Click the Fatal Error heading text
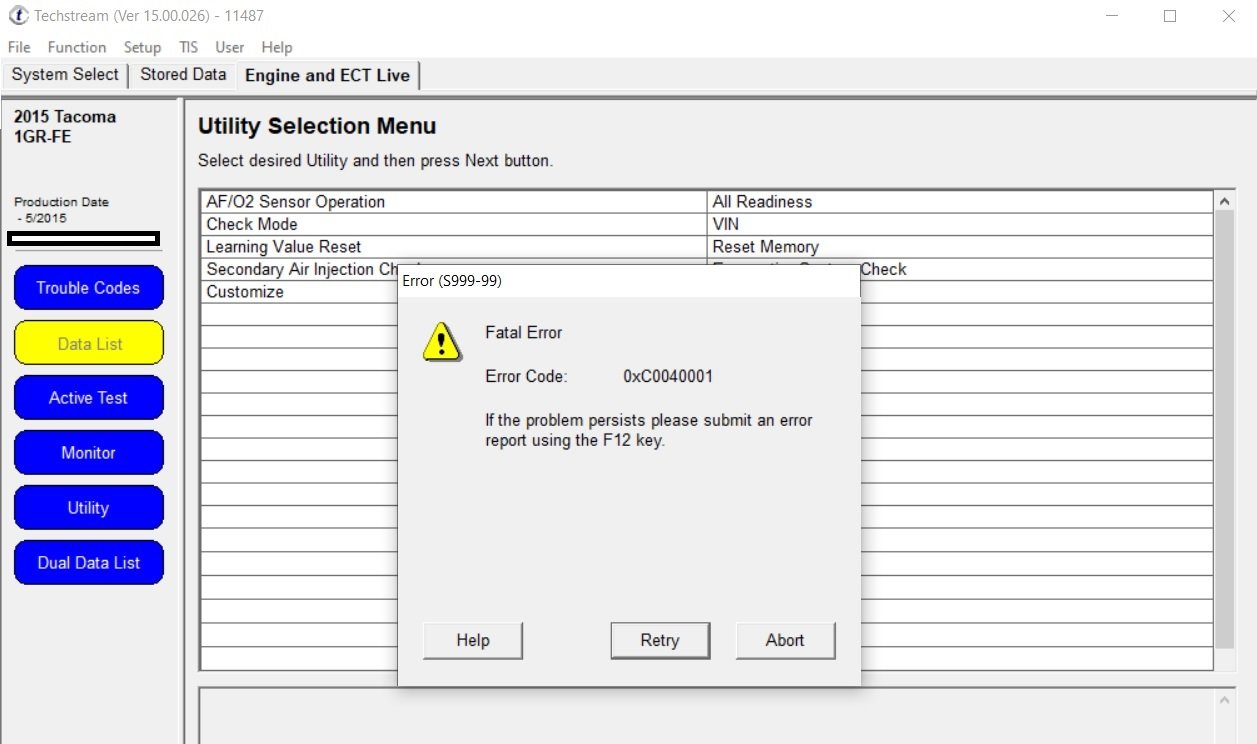The height and width of the screenshot is (744, 1257). pyautogui.click(x=524, y=332)
